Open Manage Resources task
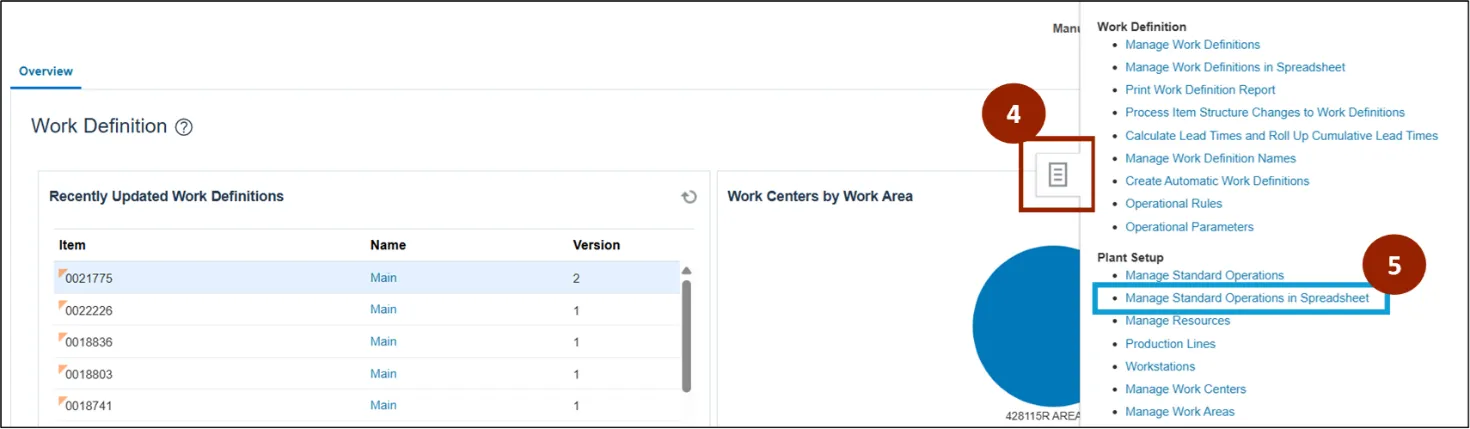 [1177, 321]
